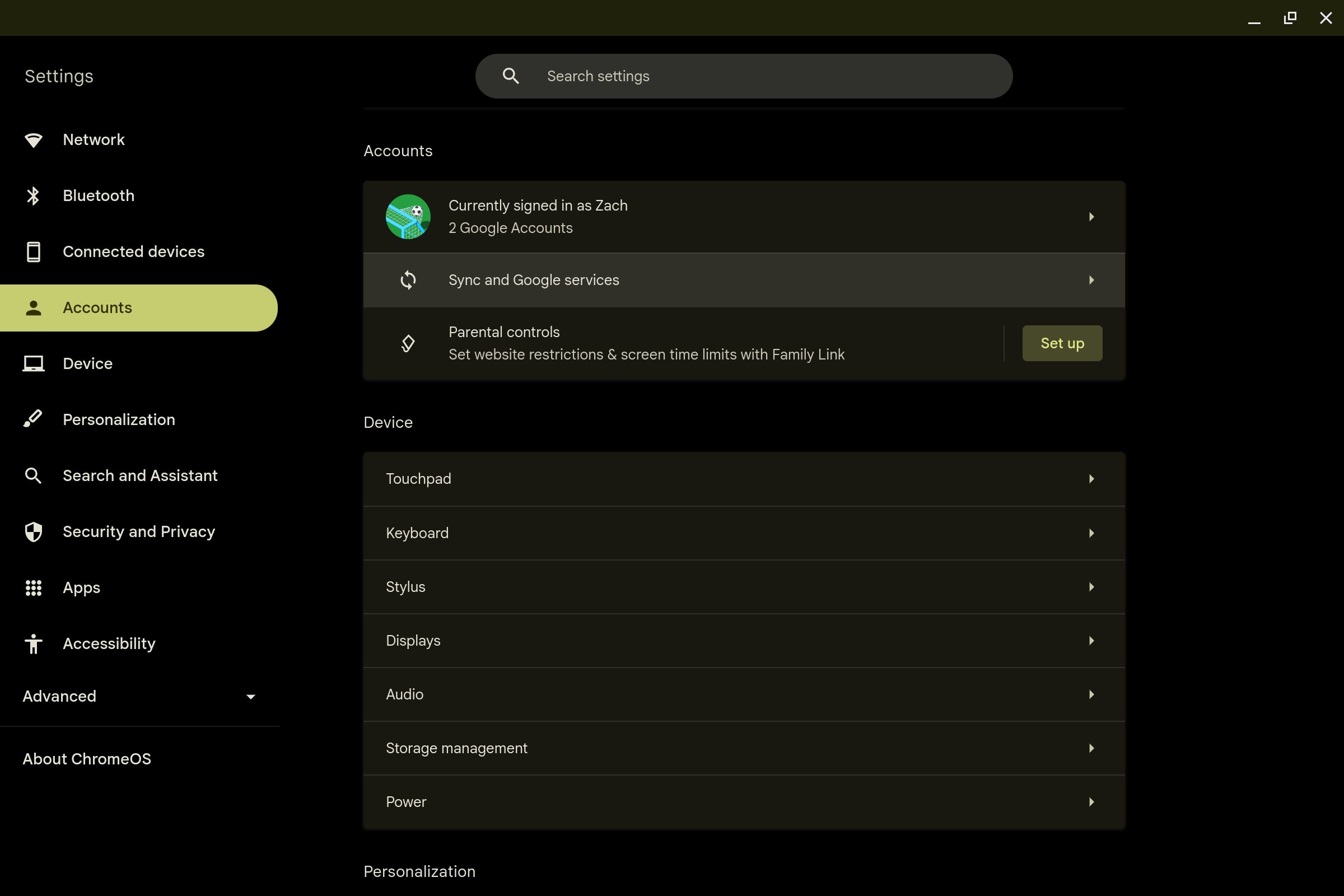
Task: Click the Sync and Google services icon
Action: [408, 280]
